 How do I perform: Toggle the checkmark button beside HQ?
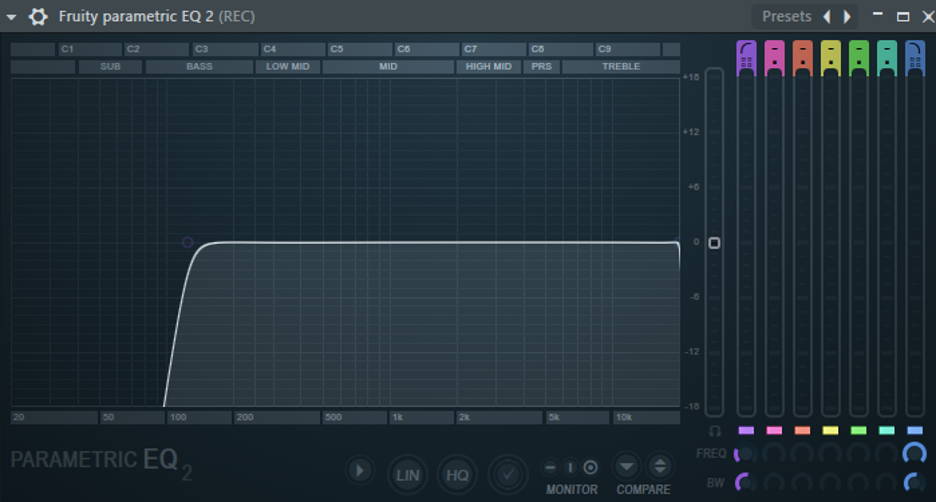pyautogui.click(x=507, y=475)
